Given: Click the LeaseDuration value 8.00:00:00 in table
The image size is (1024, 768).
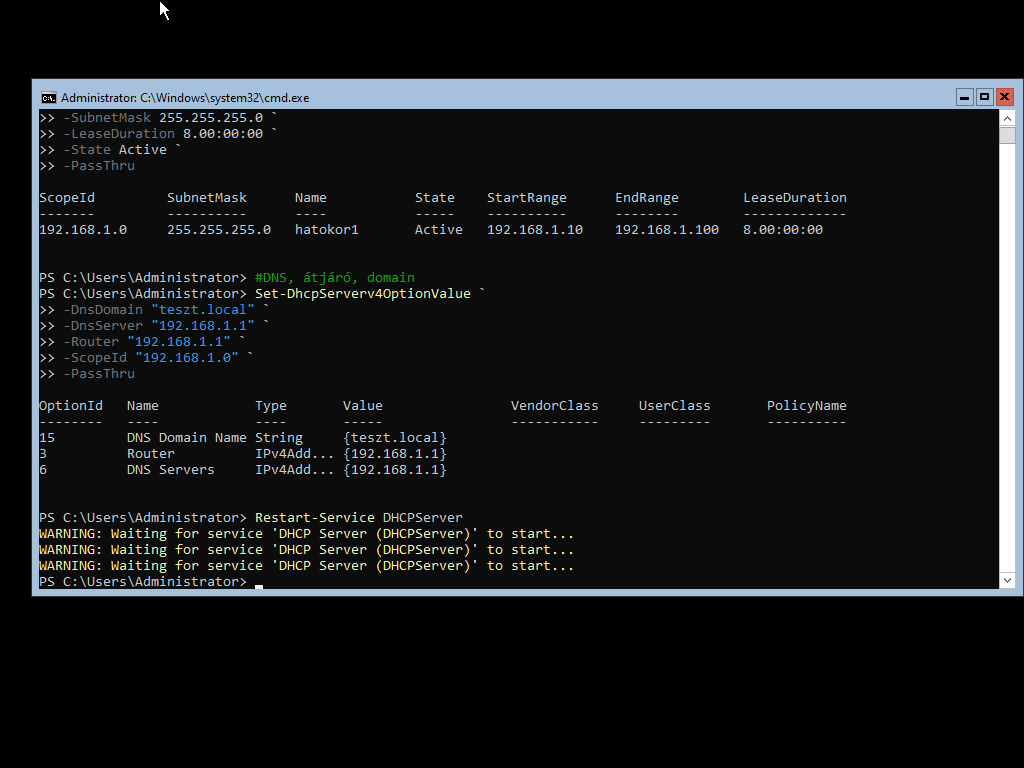Looking at the screenshot, I should pyautogui.click(x=782, y=230).
